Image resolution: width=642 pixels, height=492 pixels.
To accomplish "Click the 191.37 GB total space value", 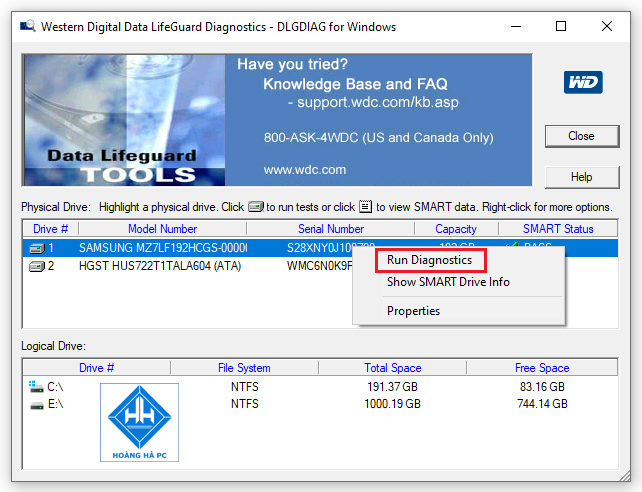I will click(392, 387).
